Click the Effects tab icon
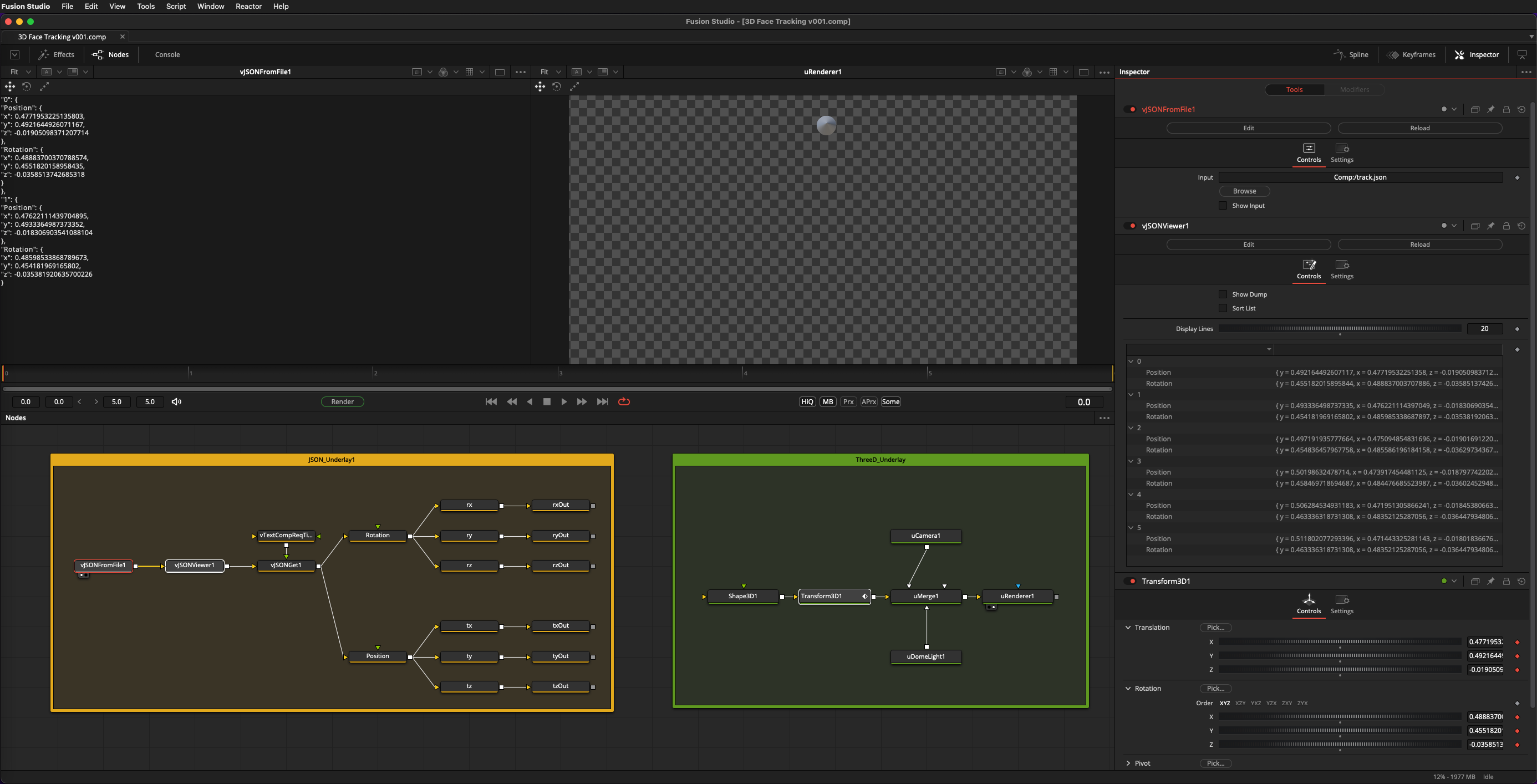 (43, 54)
